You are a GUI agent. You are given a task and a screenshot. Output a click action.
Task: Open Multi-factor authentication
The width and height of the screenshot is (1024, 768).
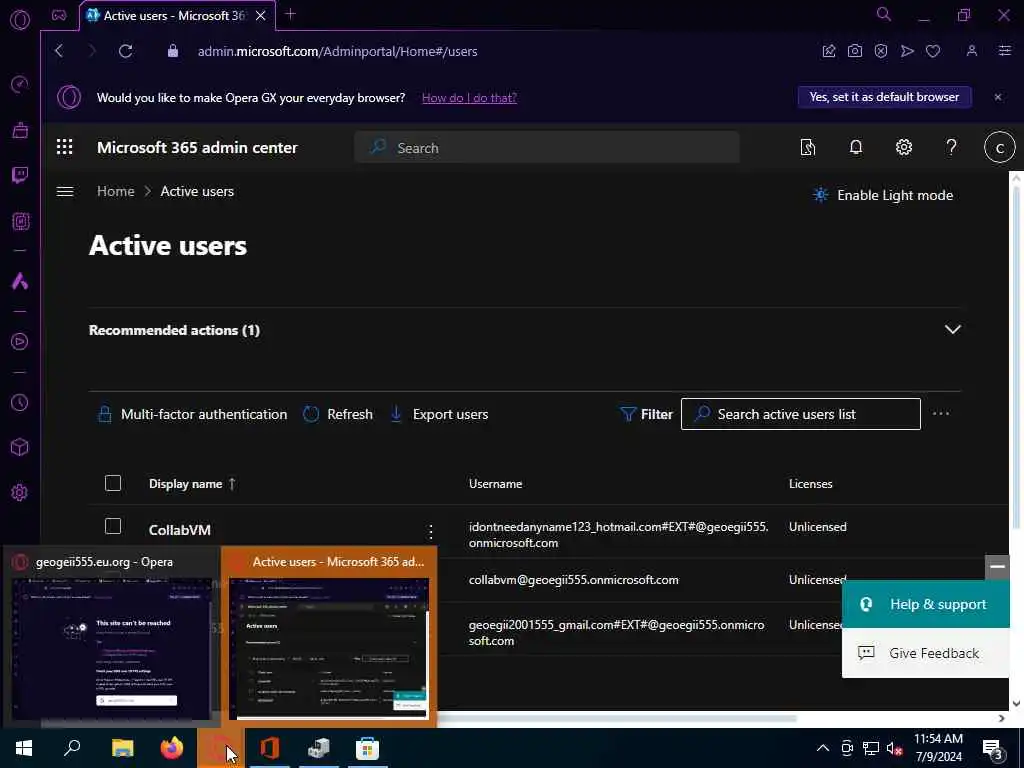[192, 414]
